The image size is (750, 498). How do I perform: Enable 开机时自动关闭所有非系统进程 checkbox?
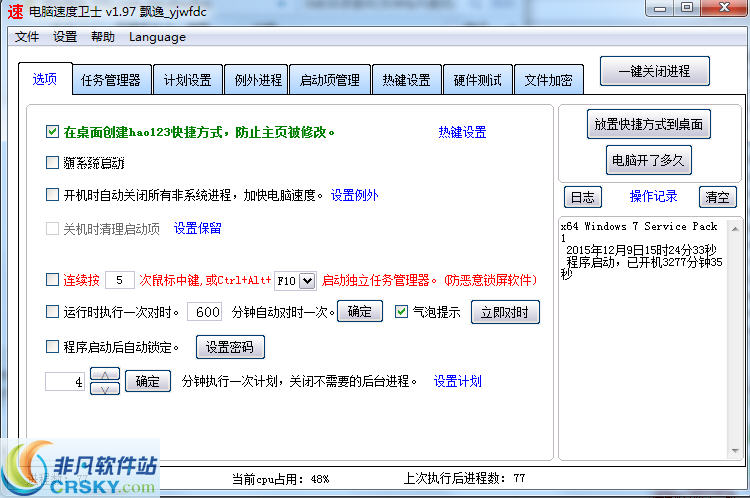coord(52,195)
